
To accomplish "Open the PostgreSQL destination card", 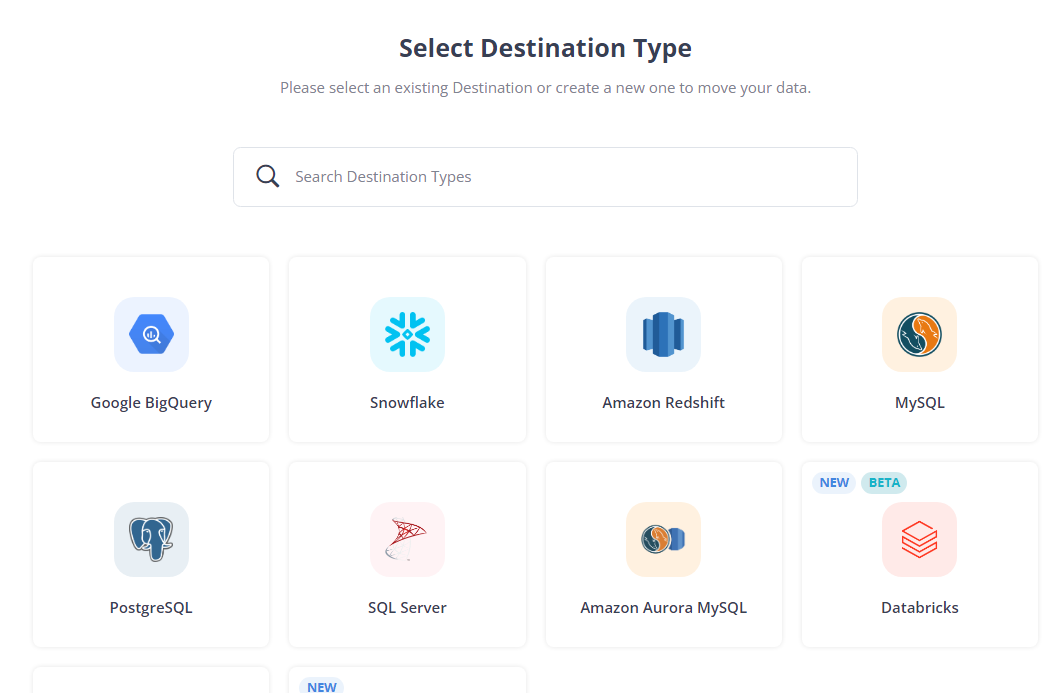I will pos(151,554).
